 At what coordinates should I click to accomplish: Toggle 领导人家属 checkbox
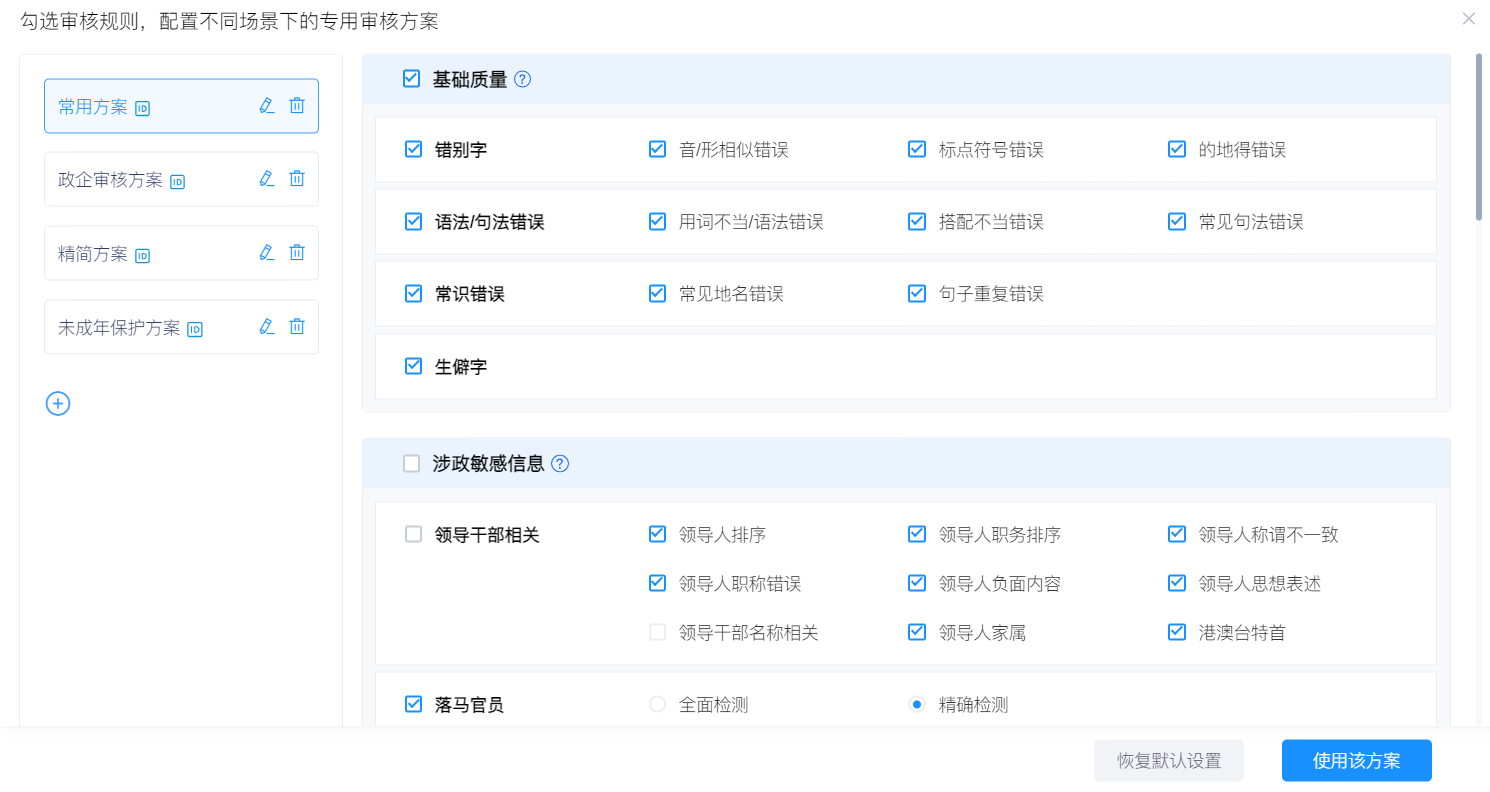(x=917, y=632)
